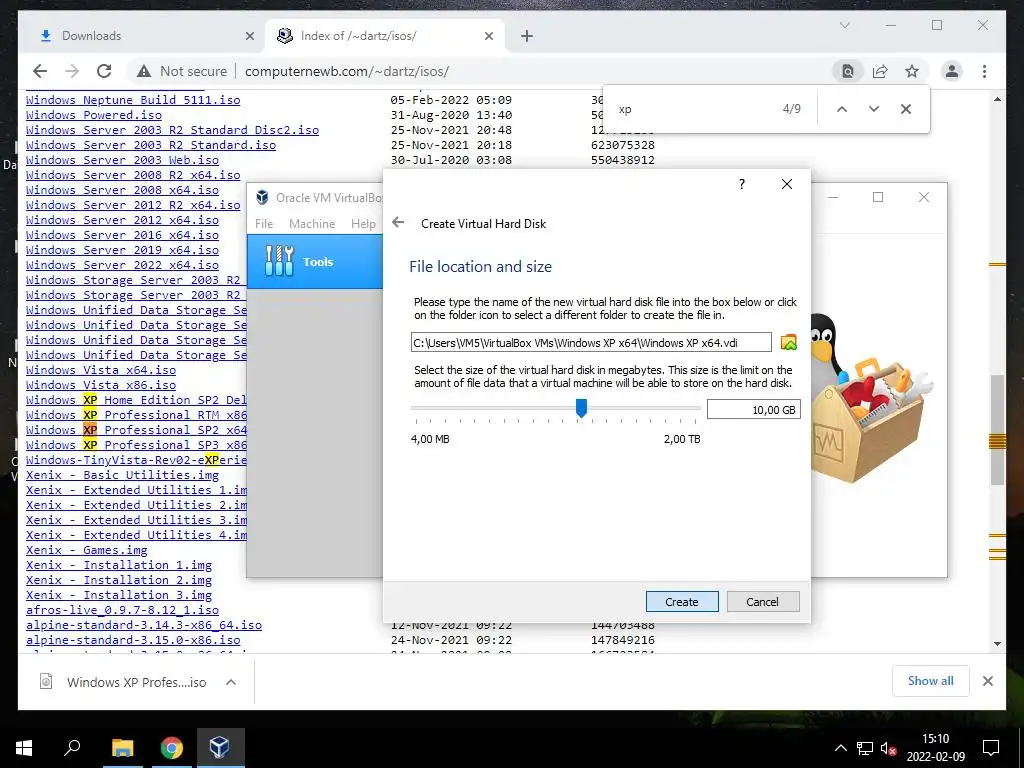Open afros-live_0.9.7-8.12_1.iso link

[x=122, y=611]
